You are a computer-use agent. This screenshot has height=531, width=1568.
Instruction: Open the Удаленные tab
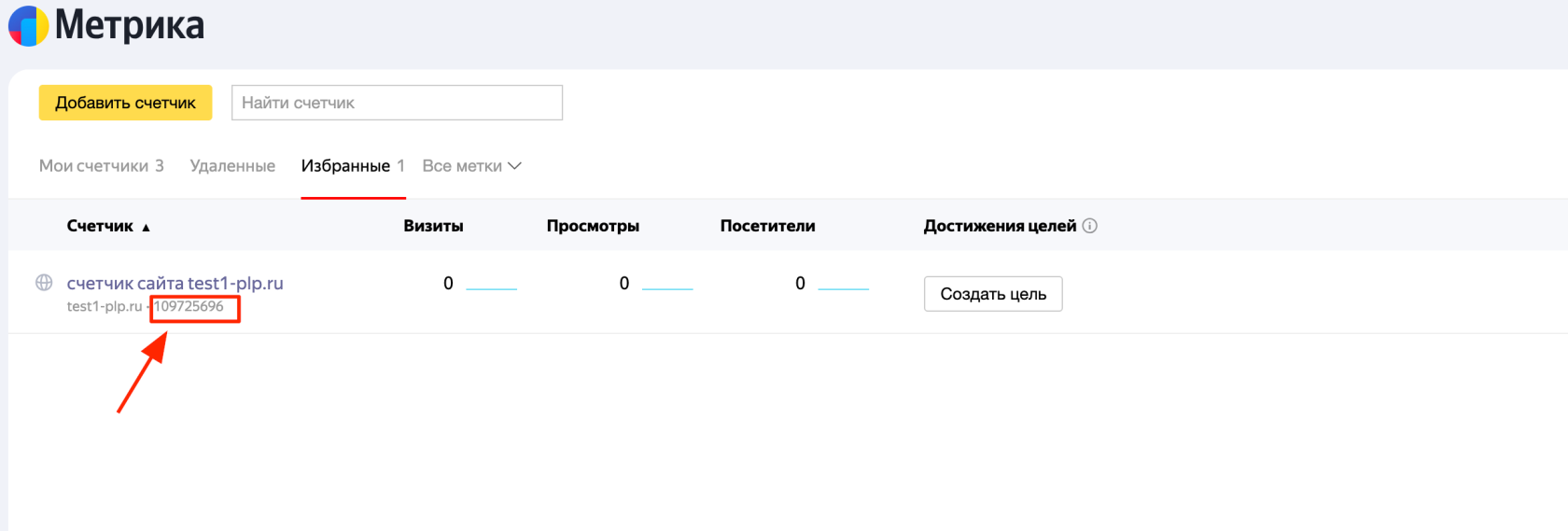[232, 166]
